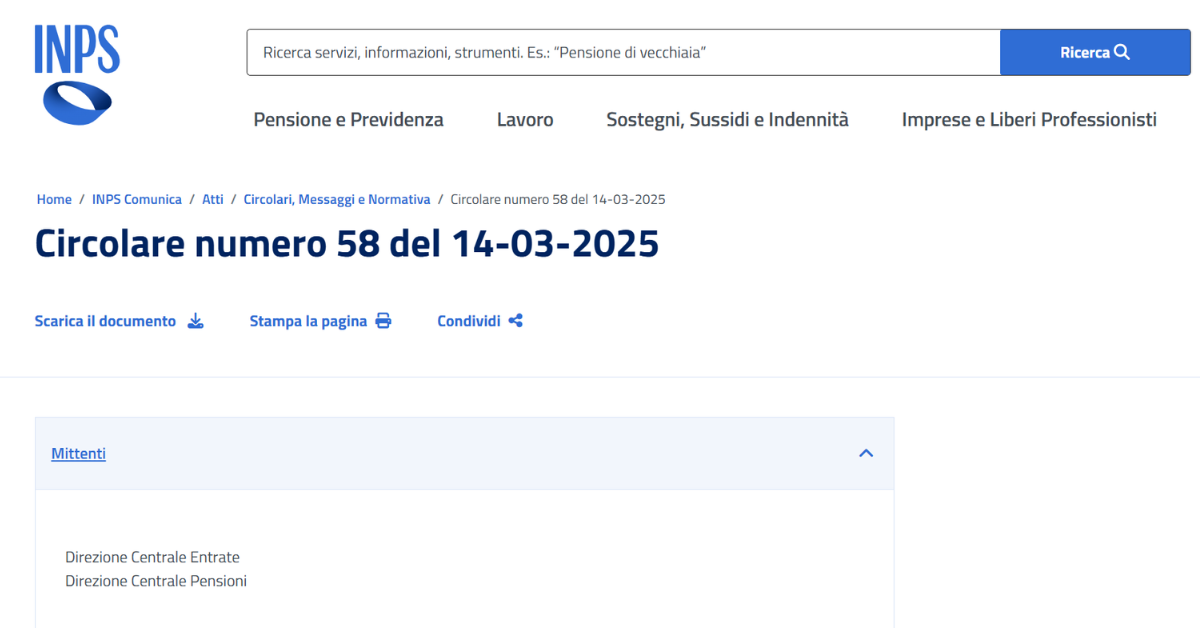Image resolution: width=1200 pixels, height=634 pixels.
Task: Go to Home breadcrumb link
Action: point(54,199)
